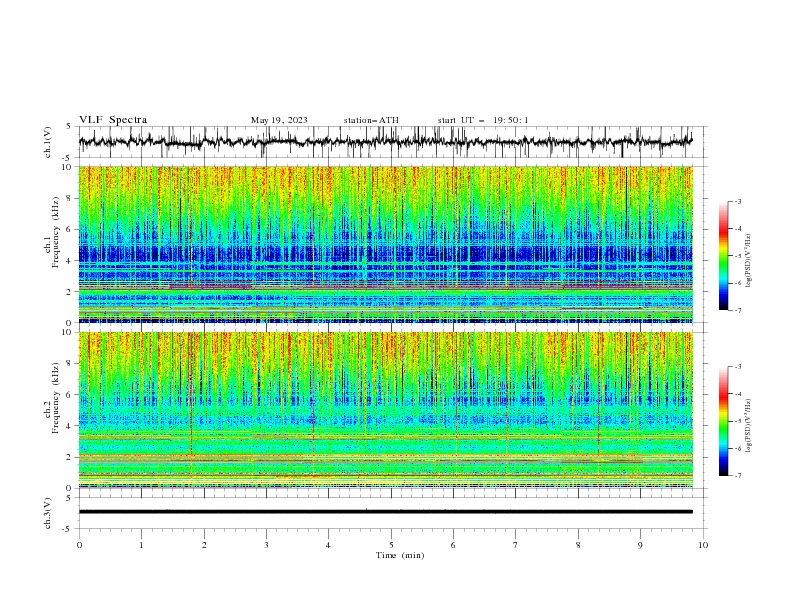The height and width of the screenshot is (612, 792).
Task: Click inside the ch.1 spectrogram panel
Action: (x=386, y=244)
